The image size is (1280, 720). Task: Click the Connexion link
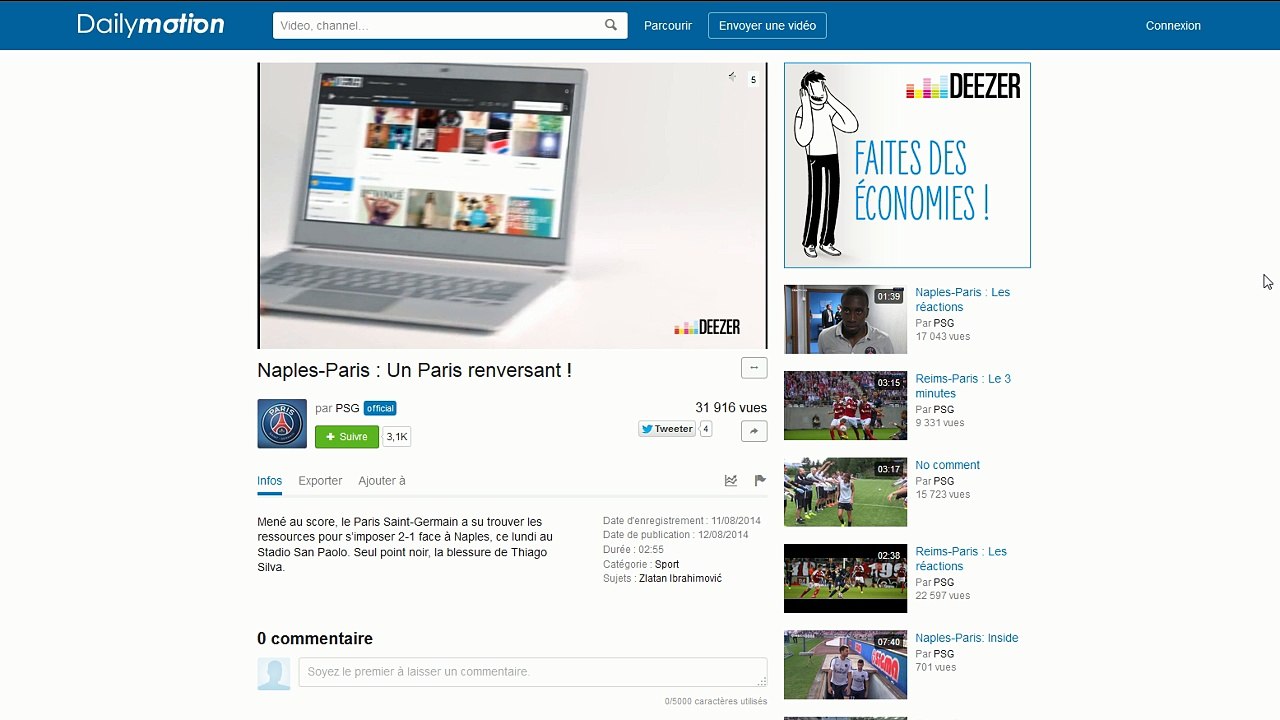pos(1173,26)
